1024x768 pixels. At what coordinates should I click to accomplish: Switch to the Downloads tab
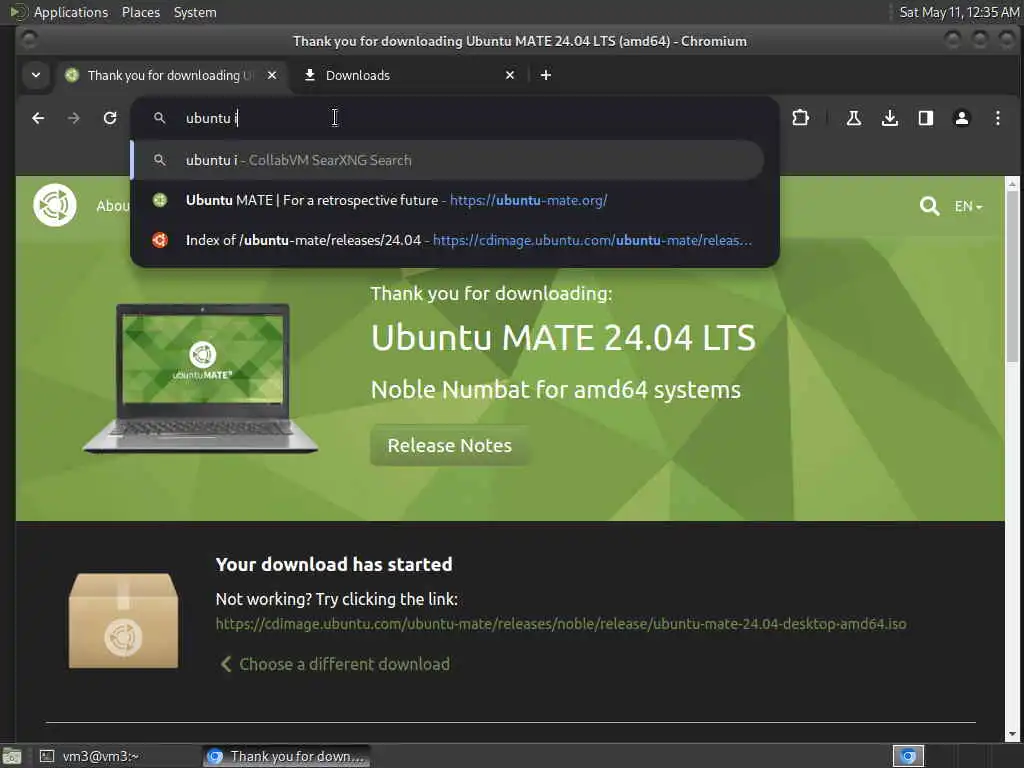click(408, 76)
